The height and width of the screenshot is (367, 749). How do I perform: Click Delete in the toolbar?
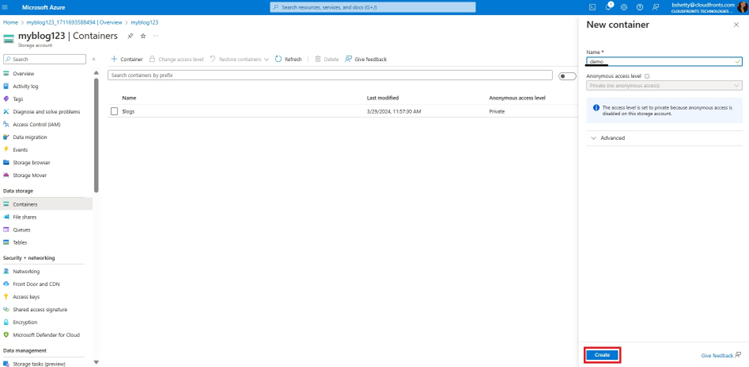pos(327,59)
